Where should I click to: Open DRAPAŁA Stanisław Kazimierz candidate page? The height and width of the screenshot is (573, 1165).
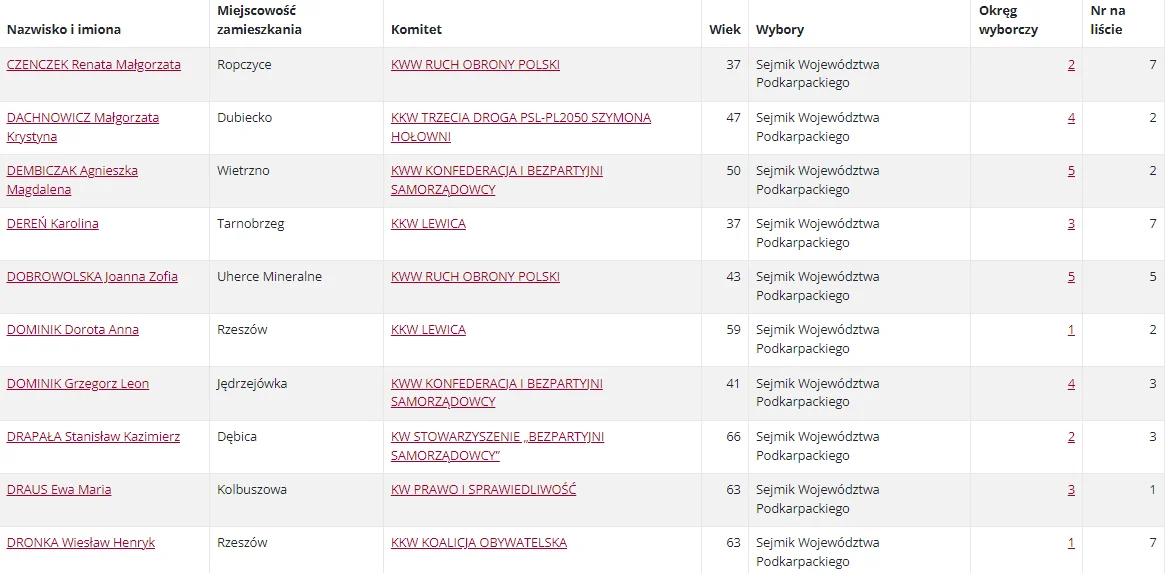94,436
